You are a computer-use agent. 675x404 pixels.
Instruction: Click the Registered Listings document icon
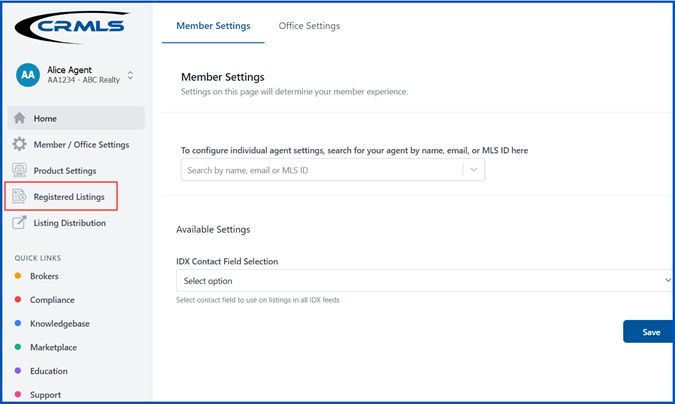click(19, 196)
